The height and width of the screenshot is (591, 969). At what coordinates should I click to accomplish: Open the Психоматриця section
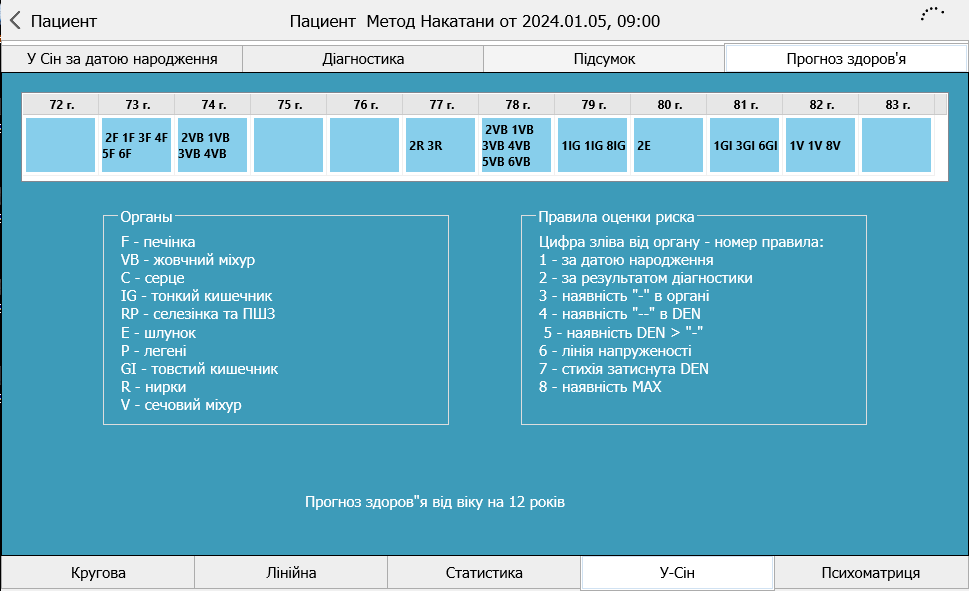coord(870,573)
